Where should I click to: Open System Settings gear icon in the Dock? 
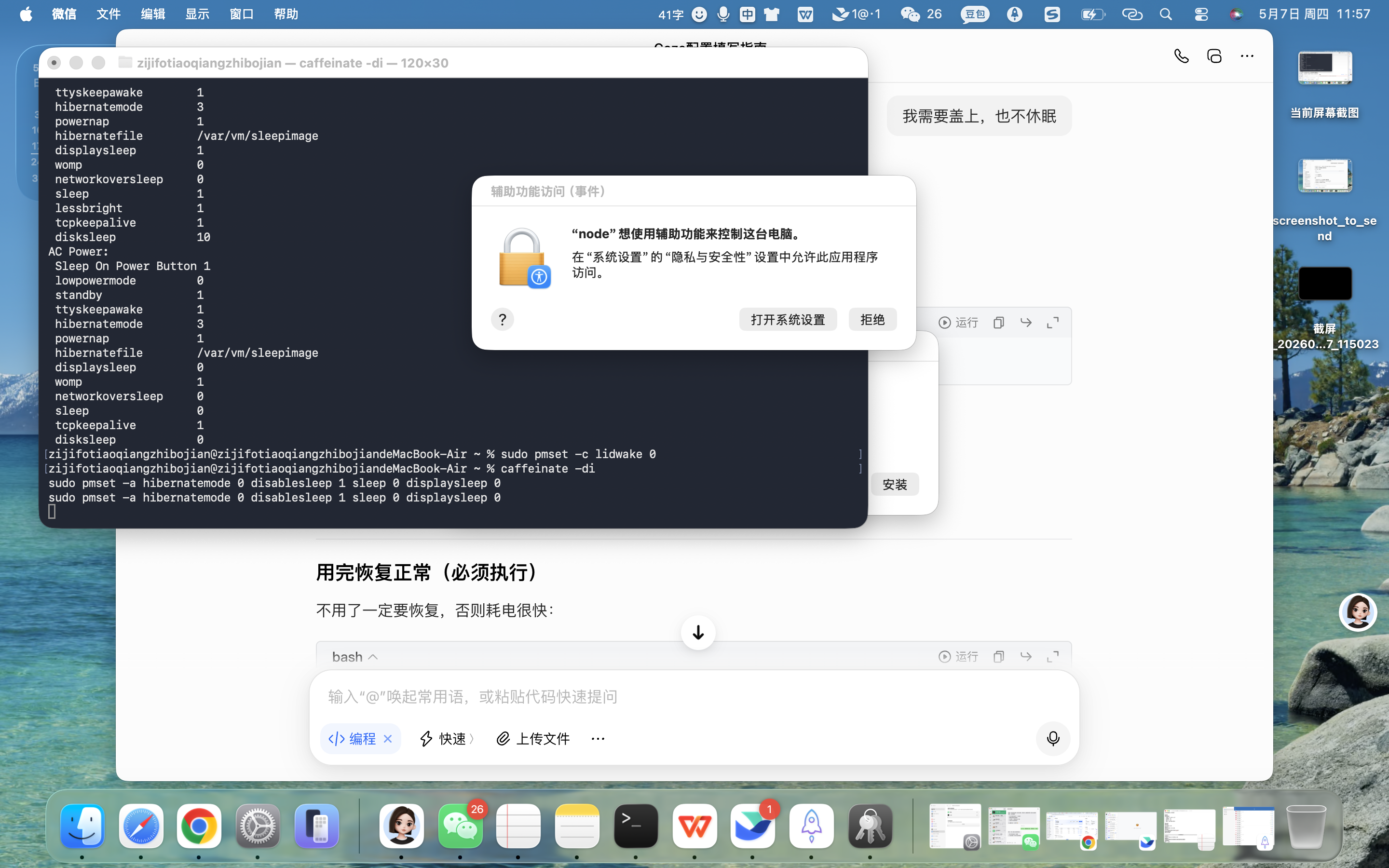258,826
